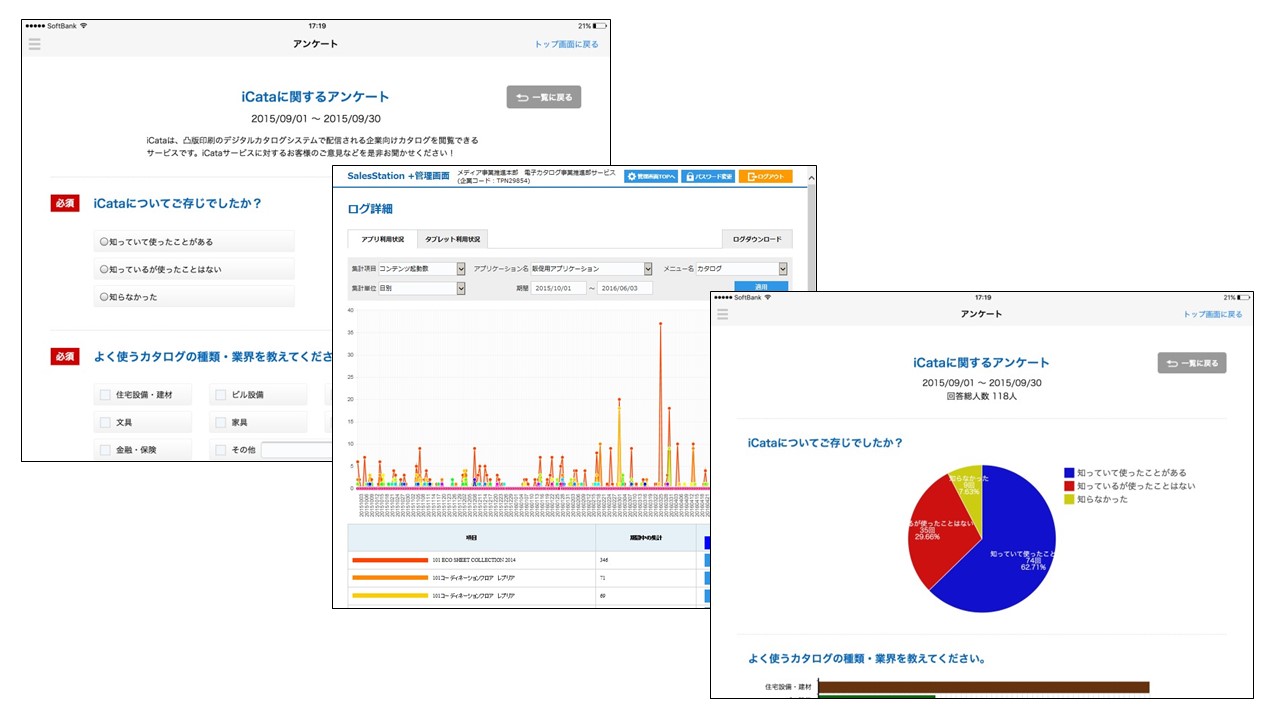Check the 文具 checkbox
Viewport: 1280px width, 720px height.
click(x=105, y=423)
